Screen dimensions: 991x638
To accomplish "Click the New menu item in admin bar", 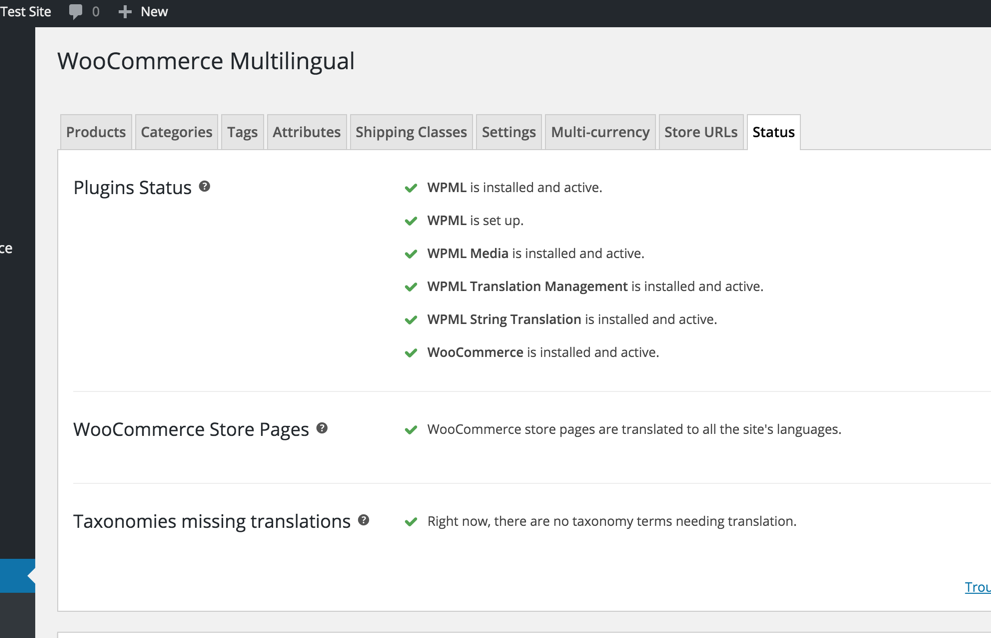I will pyautogui.click(x=154, y=11).
